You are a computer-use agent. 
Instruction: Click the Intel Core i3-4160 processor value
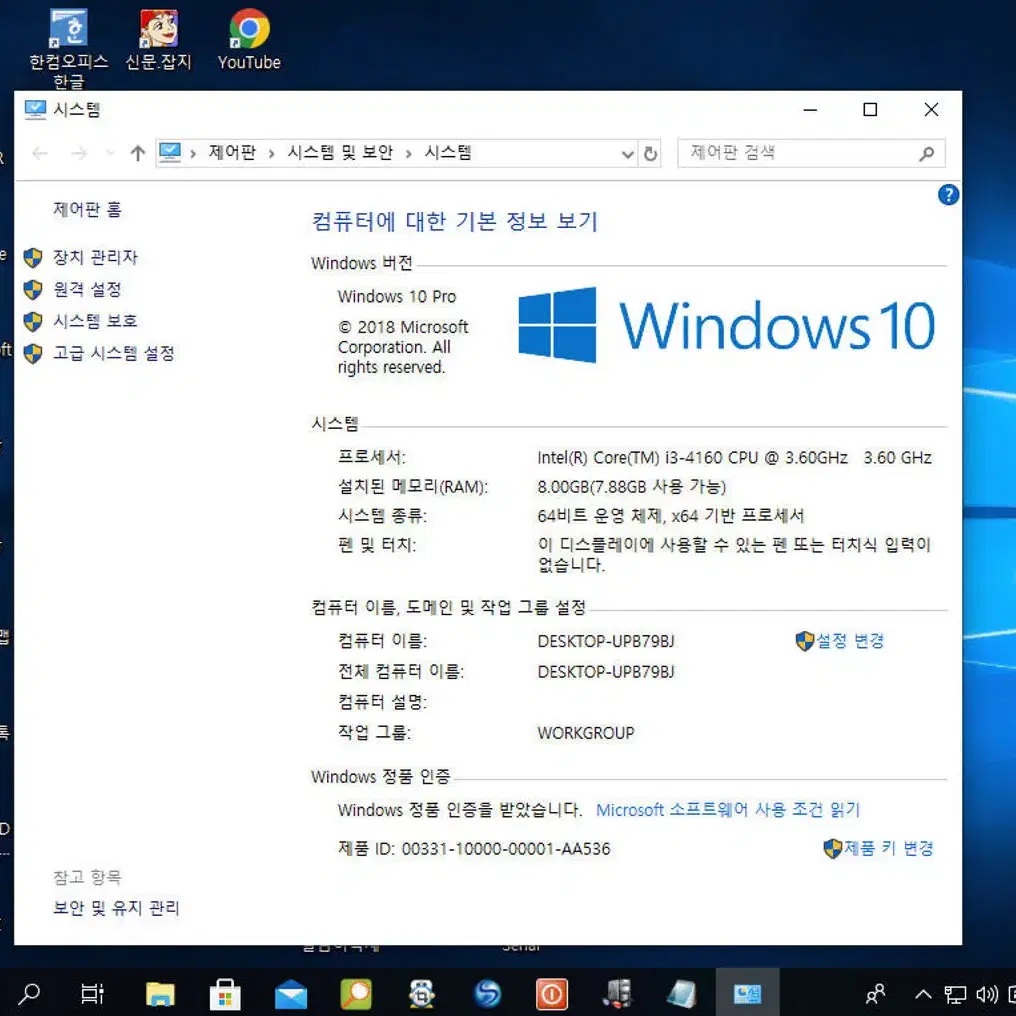click(x=734, y=458)
